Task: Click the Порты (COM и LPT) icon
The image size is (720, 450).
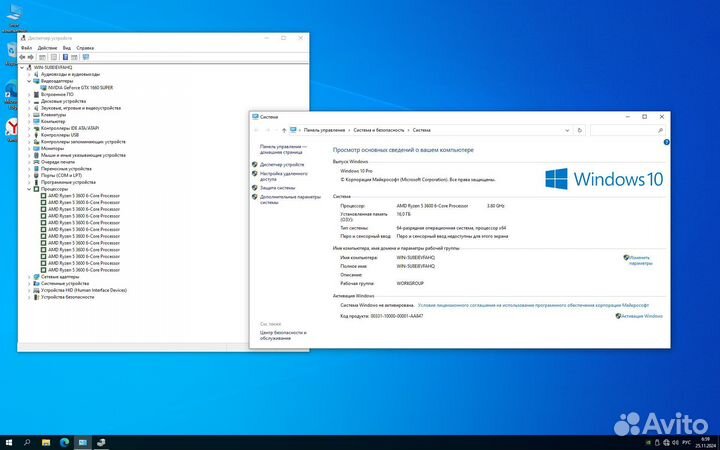Action: (x=36, y=175)
